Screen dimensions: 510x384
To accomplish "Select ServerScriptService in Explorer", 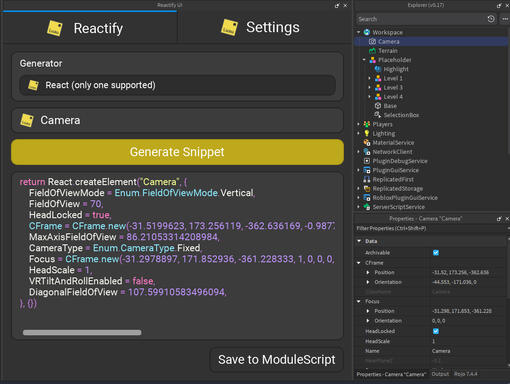I will pyautogui.click(x=431, y=207).
